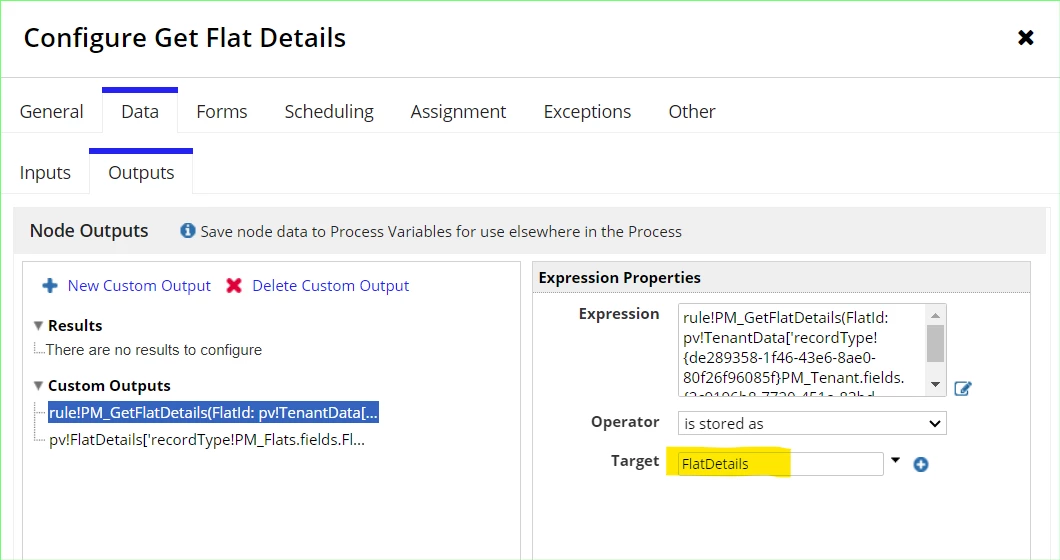Image resolution: width=1060 pixels, height=560 pixels.
Task: Select the rule!PM_GetFlatDetails custom output row
Action: [x=213, y=413]
